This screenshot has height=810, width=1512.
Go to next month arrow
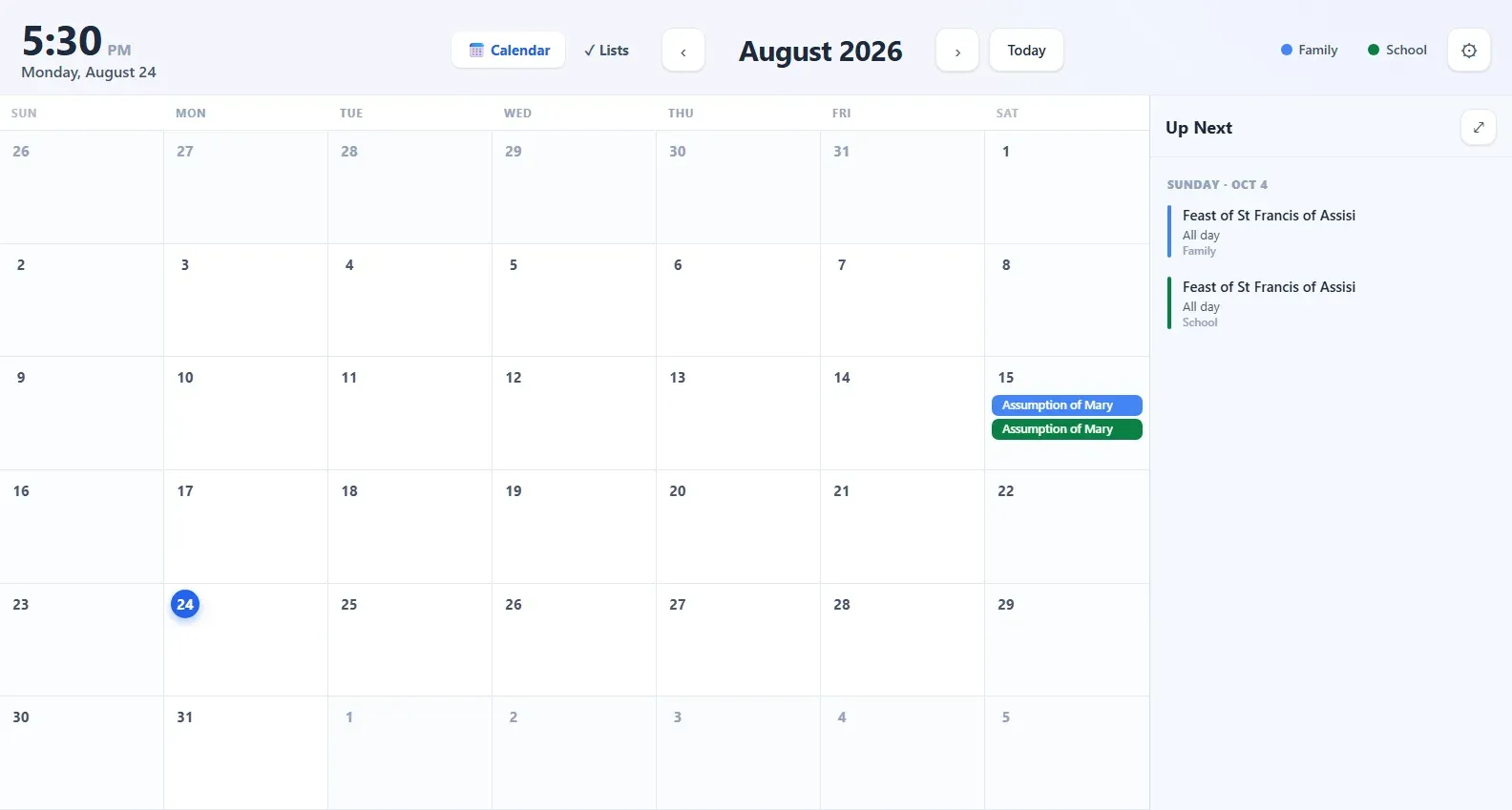957,51
